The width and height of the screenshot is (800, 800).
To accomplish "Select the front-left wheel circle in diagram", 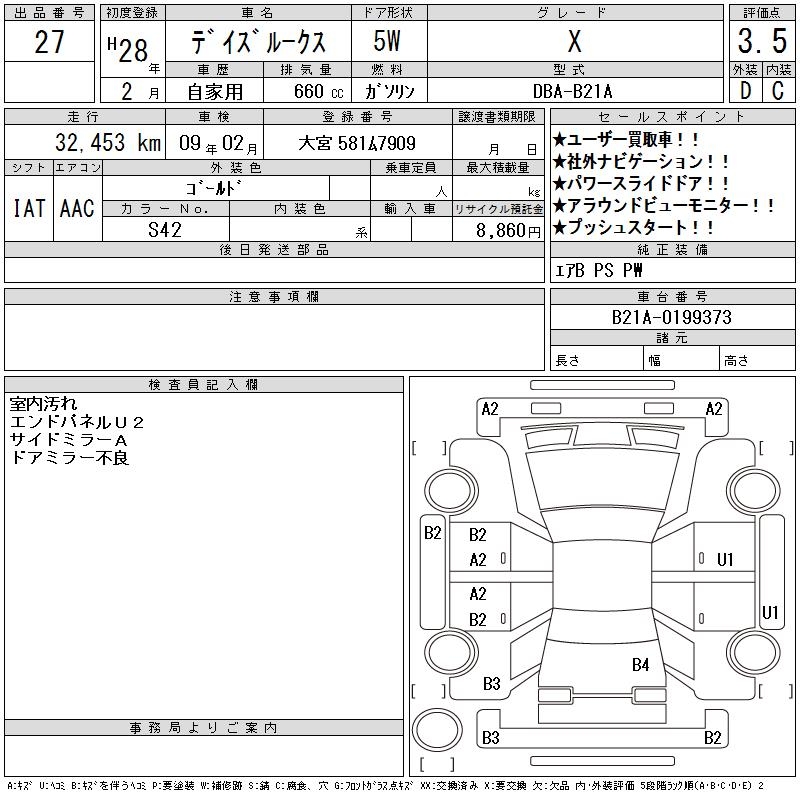I will pos(451,491).
